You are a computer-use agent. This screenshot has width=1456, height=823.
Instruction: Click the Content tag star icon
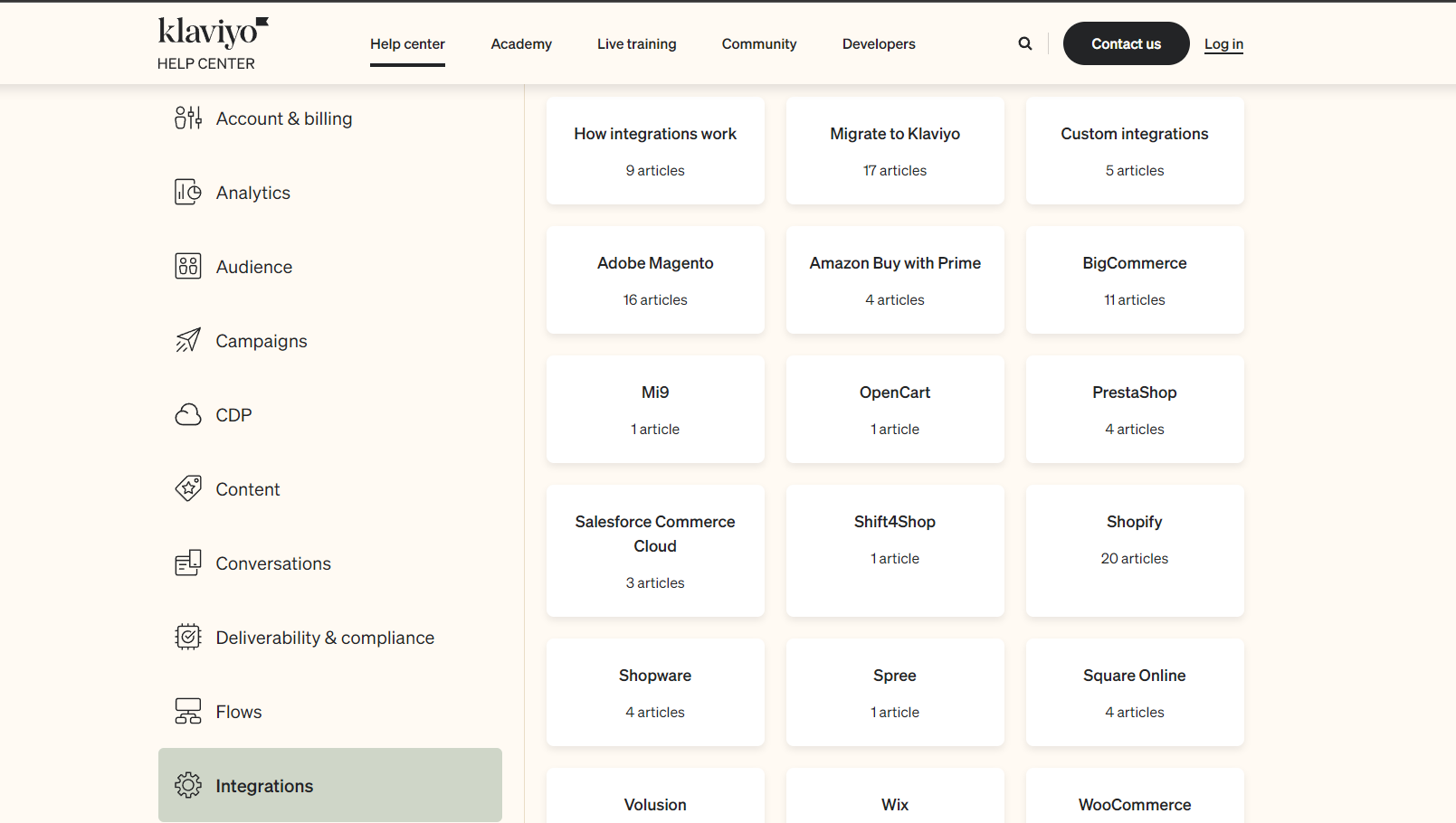188,488
